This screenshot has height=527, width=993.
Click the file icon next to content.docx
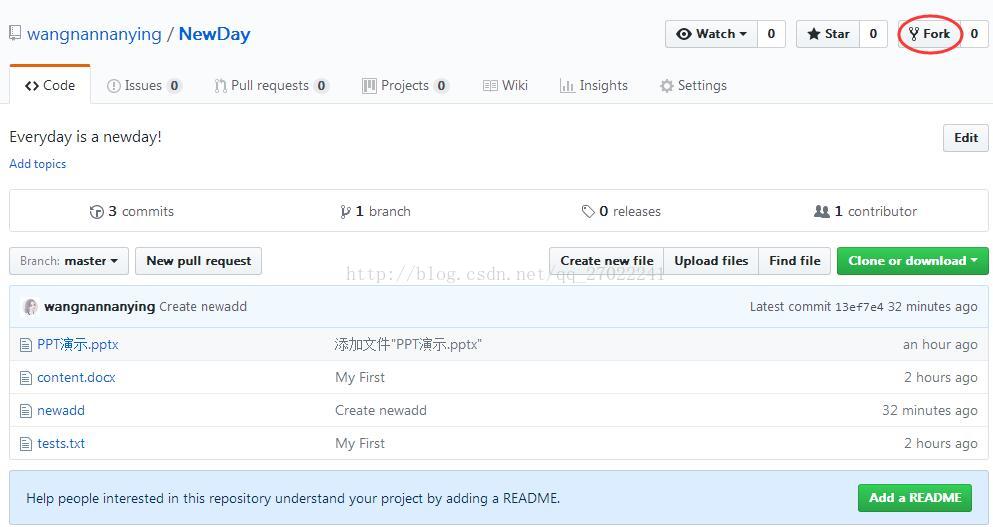pos(25,378)
